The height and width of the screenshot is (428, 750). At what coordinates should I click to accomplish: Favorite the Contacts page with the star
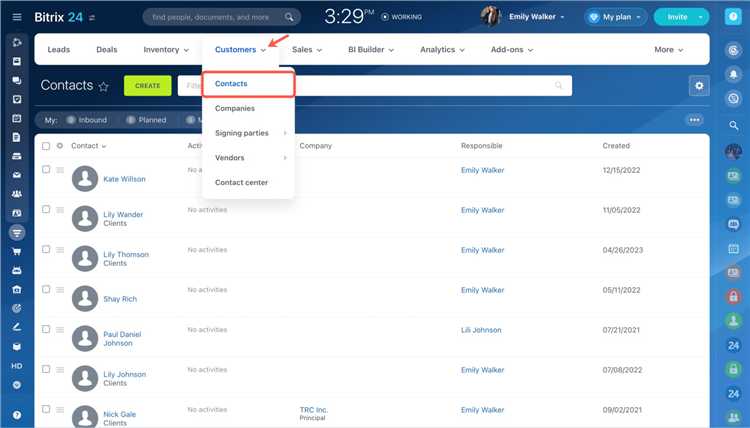[x=103, y=87]
